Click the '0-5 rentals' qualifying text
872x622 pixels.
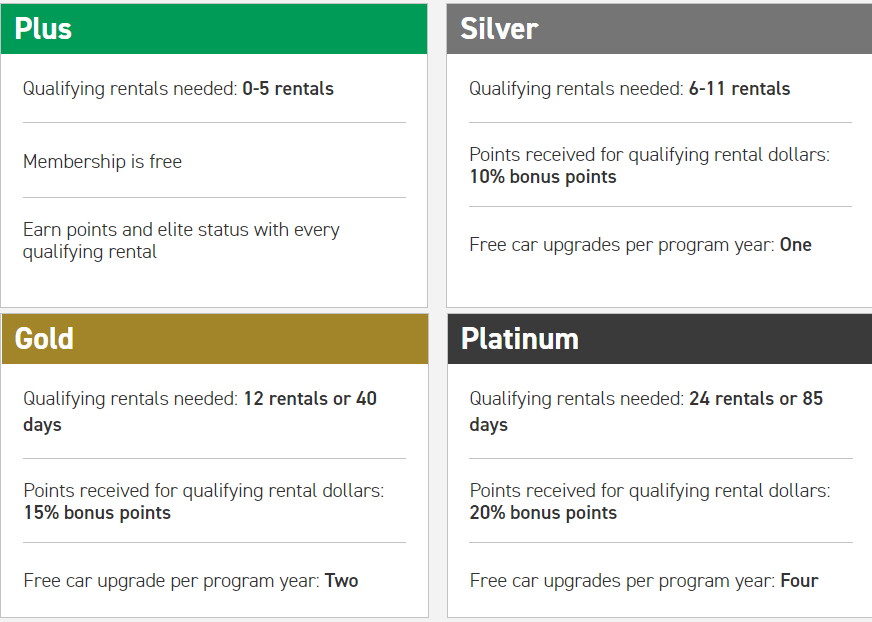[288, 89]
